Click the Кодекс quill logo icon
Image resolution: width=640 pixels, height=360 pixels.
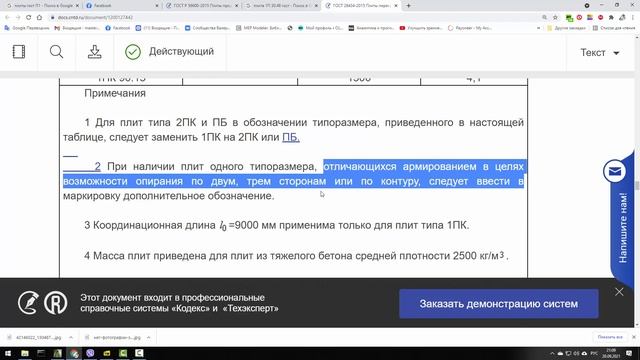(x=29, y=302)
